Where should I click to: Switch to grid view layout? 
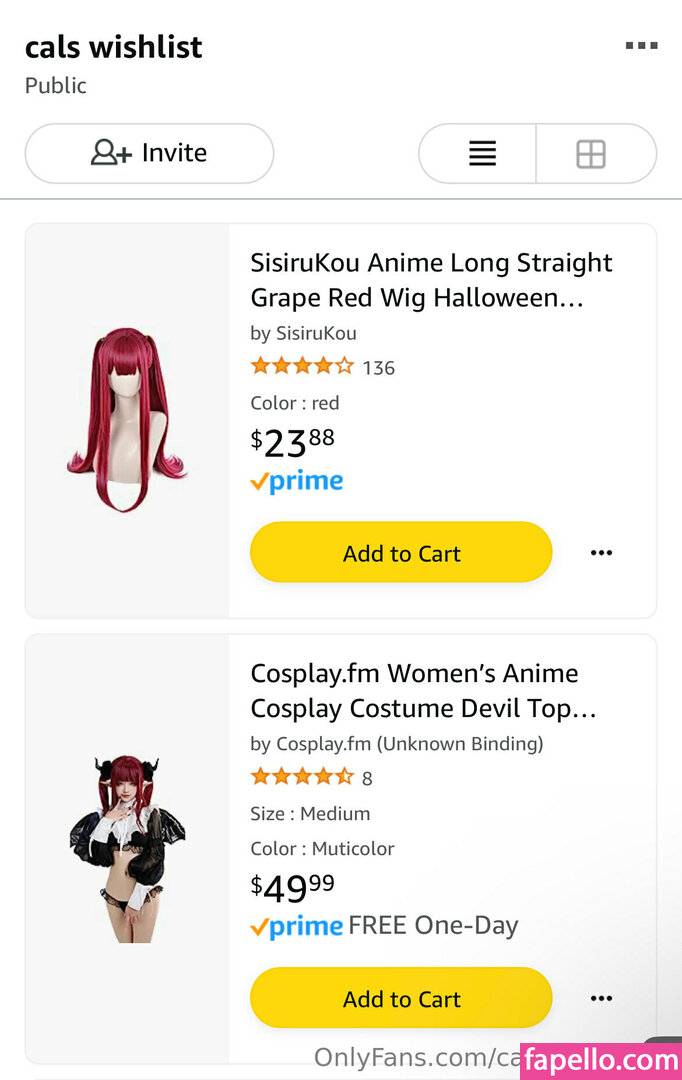coord(591,154)
